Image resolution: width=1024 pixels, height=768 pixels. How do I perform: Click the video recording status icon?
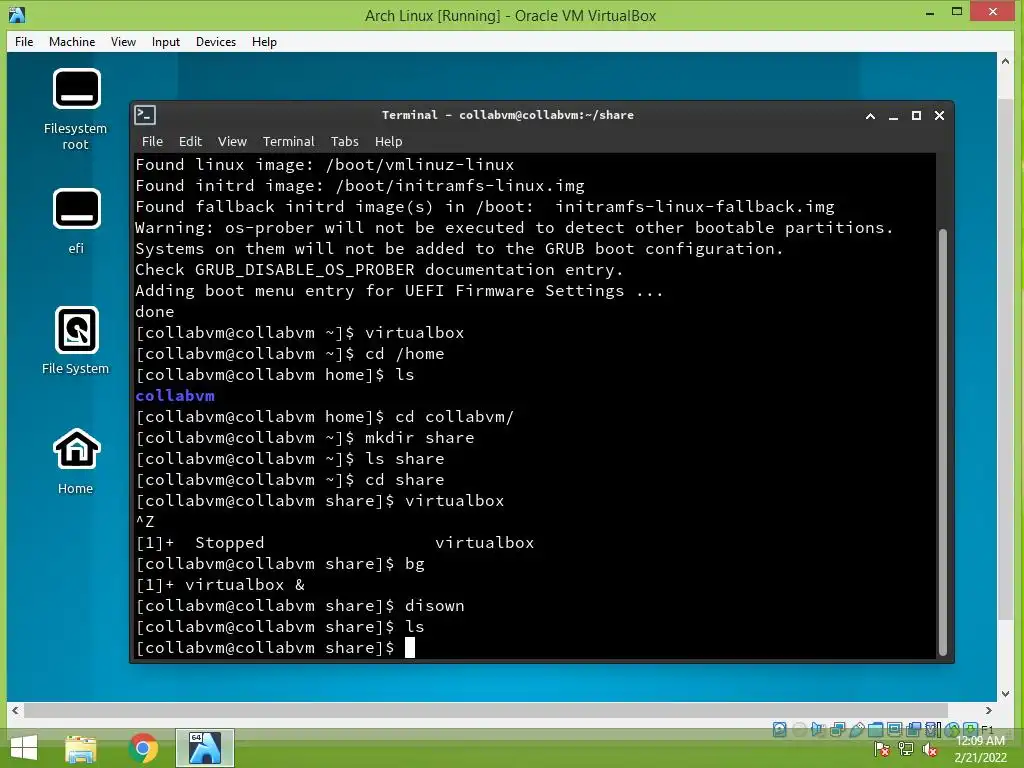[914, 729]
